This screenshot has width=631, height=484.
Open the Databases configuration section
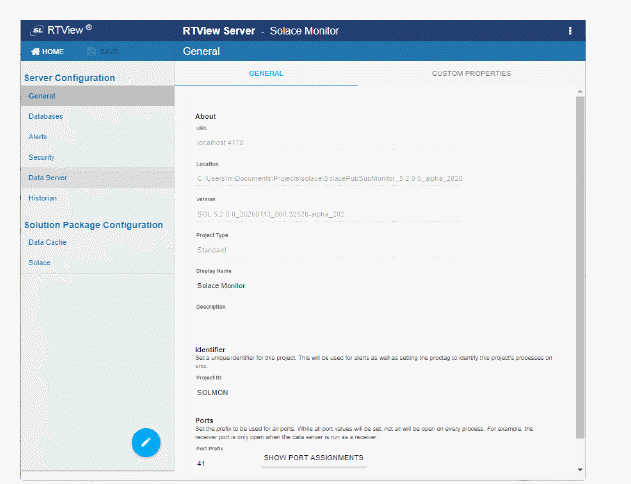47,117
